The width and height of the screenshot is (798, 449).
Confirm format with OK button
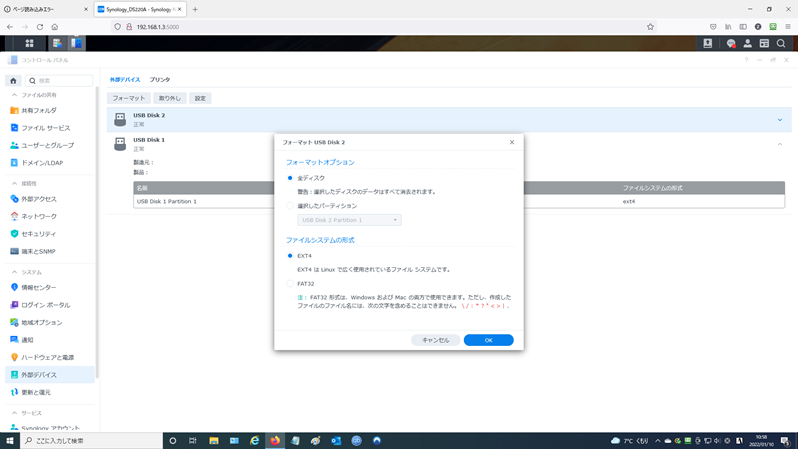coord(489,340)
